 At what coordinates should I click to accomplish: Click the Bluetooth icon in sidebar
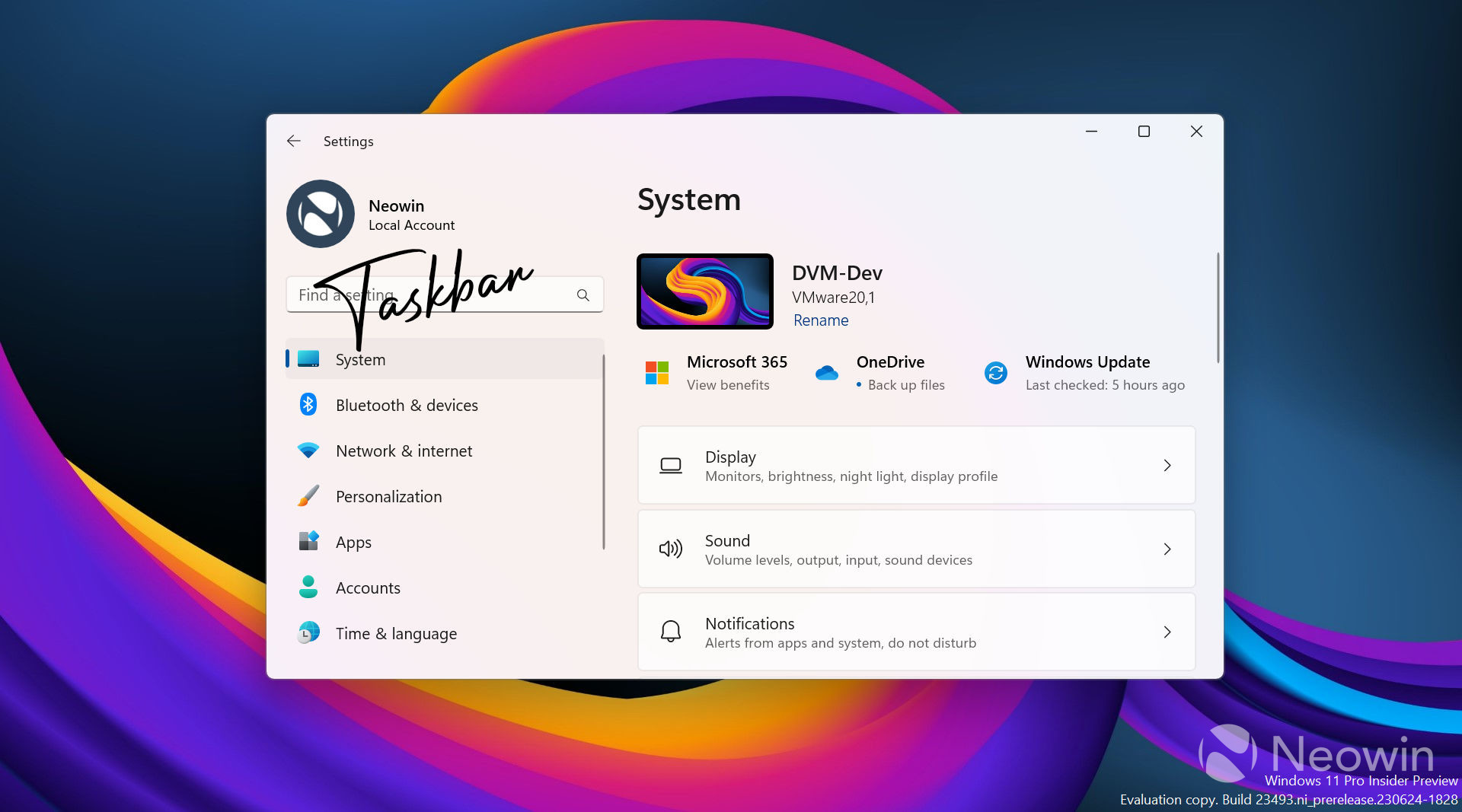(308, 405)
